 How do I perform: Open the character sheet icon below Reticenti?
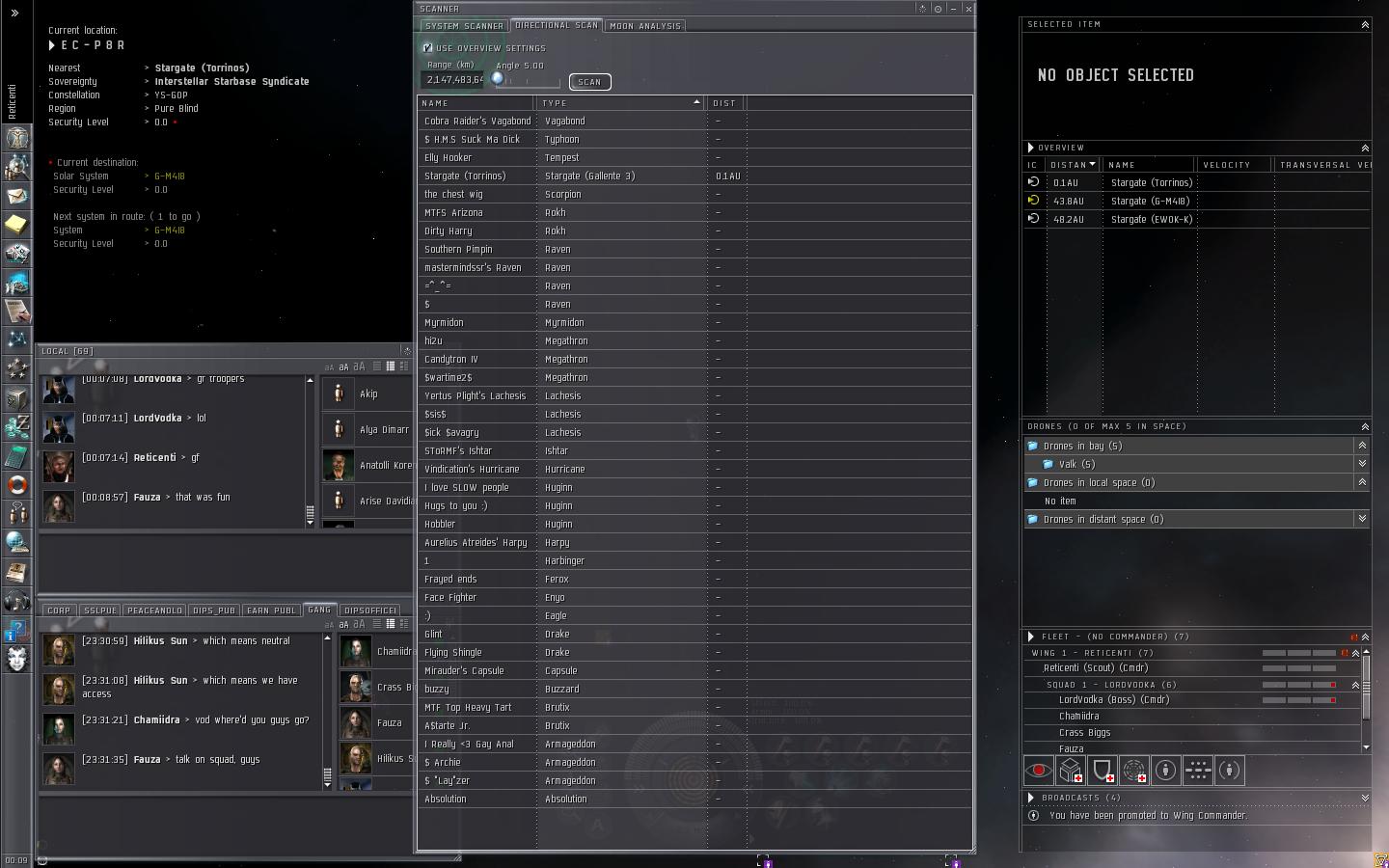point(17,138)
